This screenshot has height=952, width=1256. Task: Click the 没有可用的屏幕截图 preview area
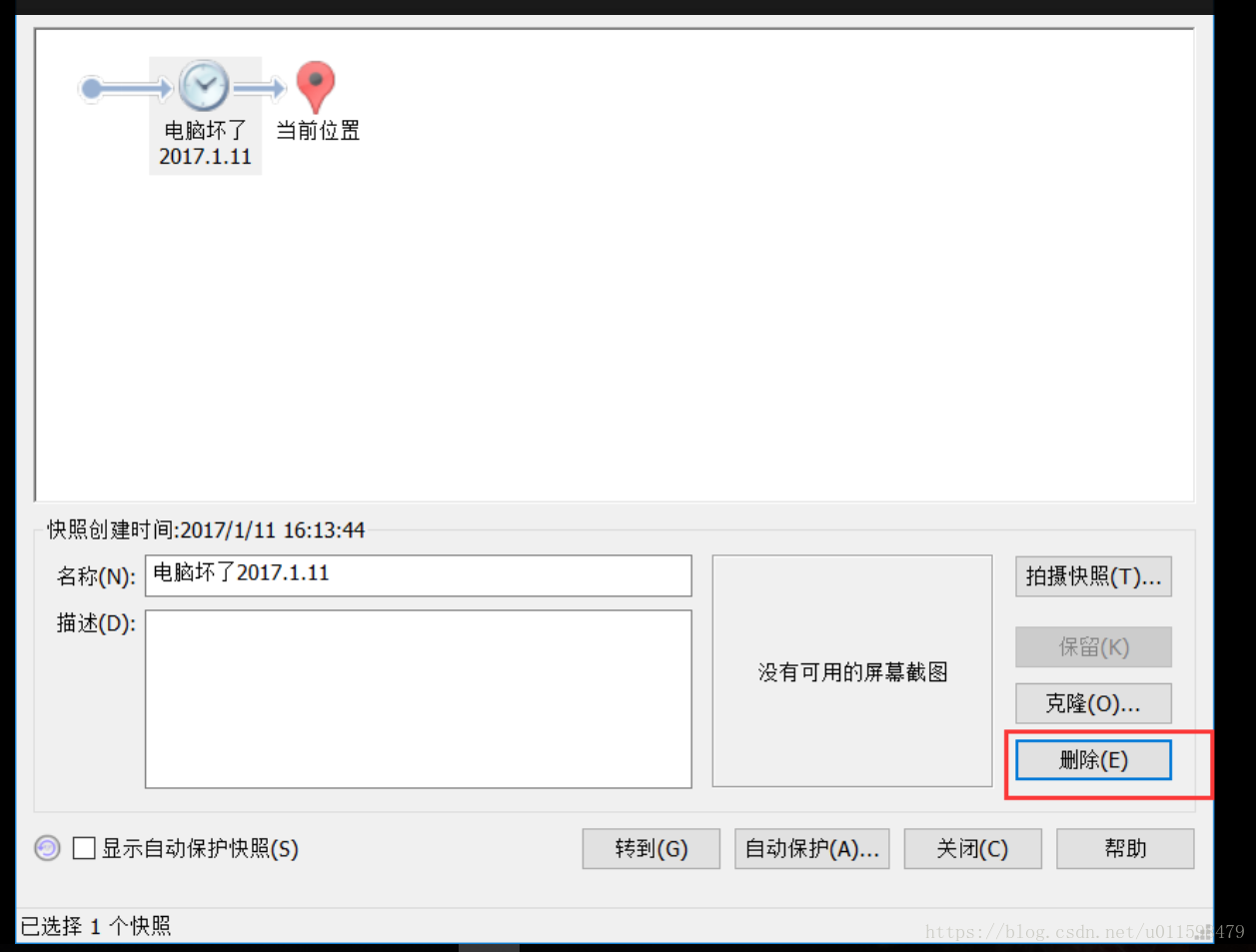click(x=852, y=671)
